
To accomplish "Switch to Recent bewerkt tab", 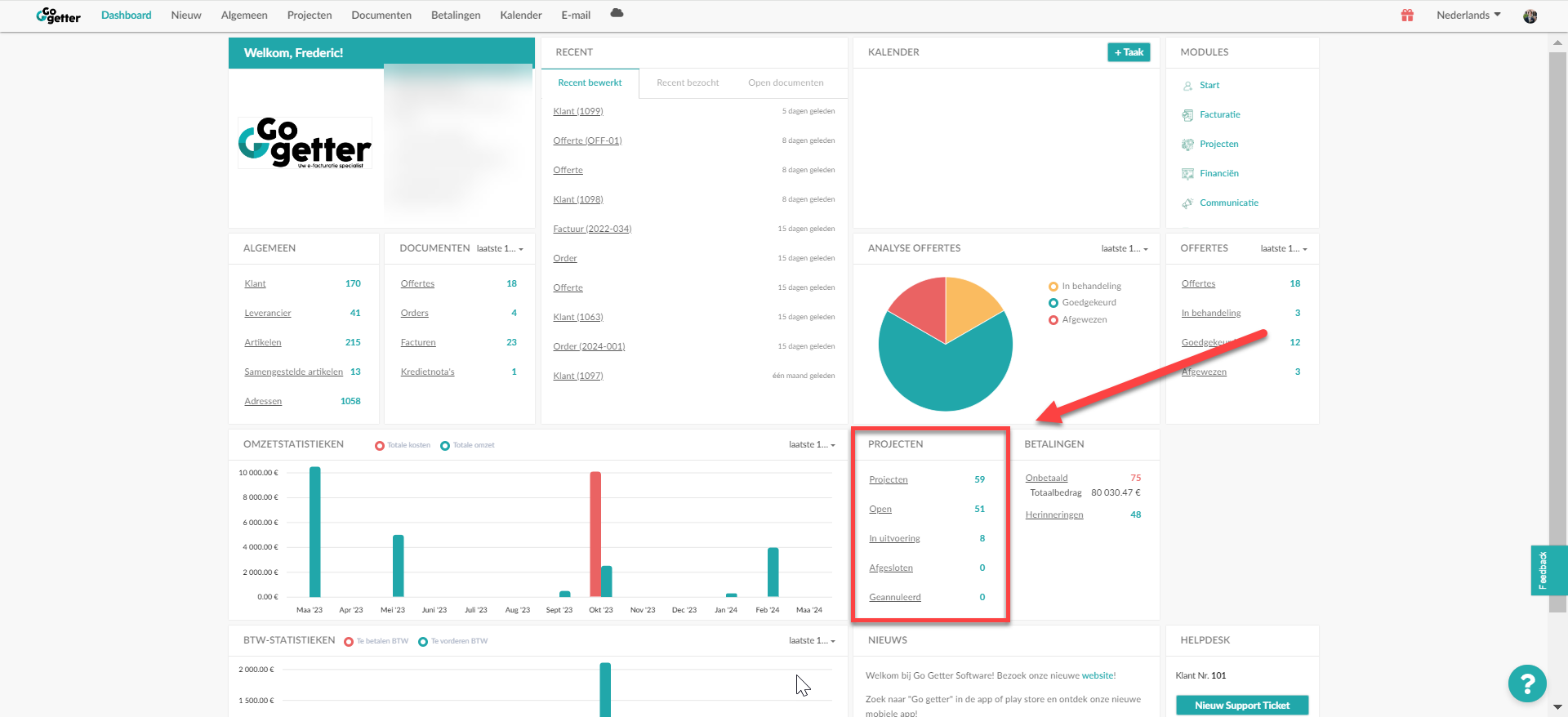I will coord(590,83).
